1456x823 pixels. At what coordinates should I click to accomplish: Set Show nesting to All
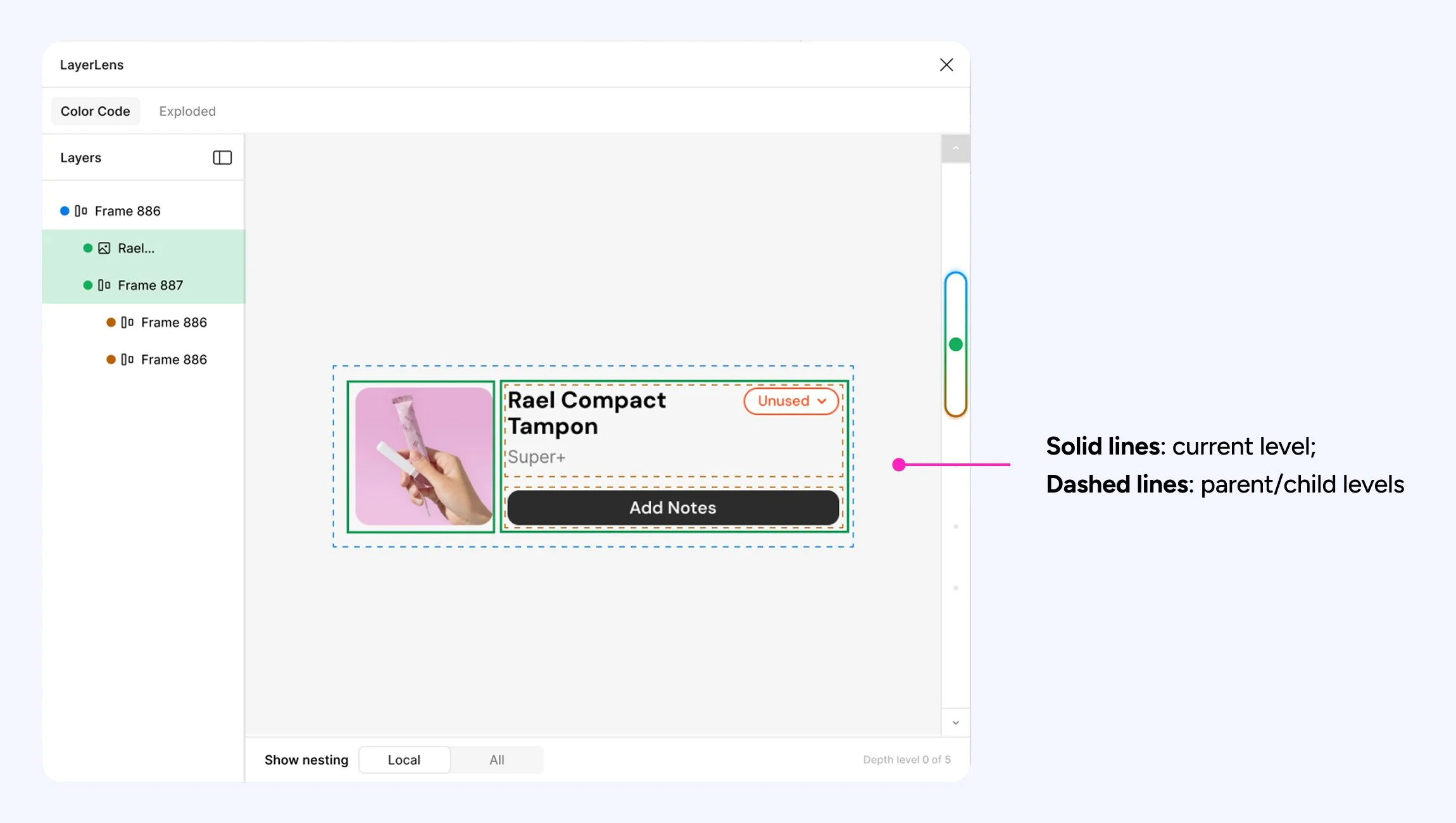click(x=497, y=760)
